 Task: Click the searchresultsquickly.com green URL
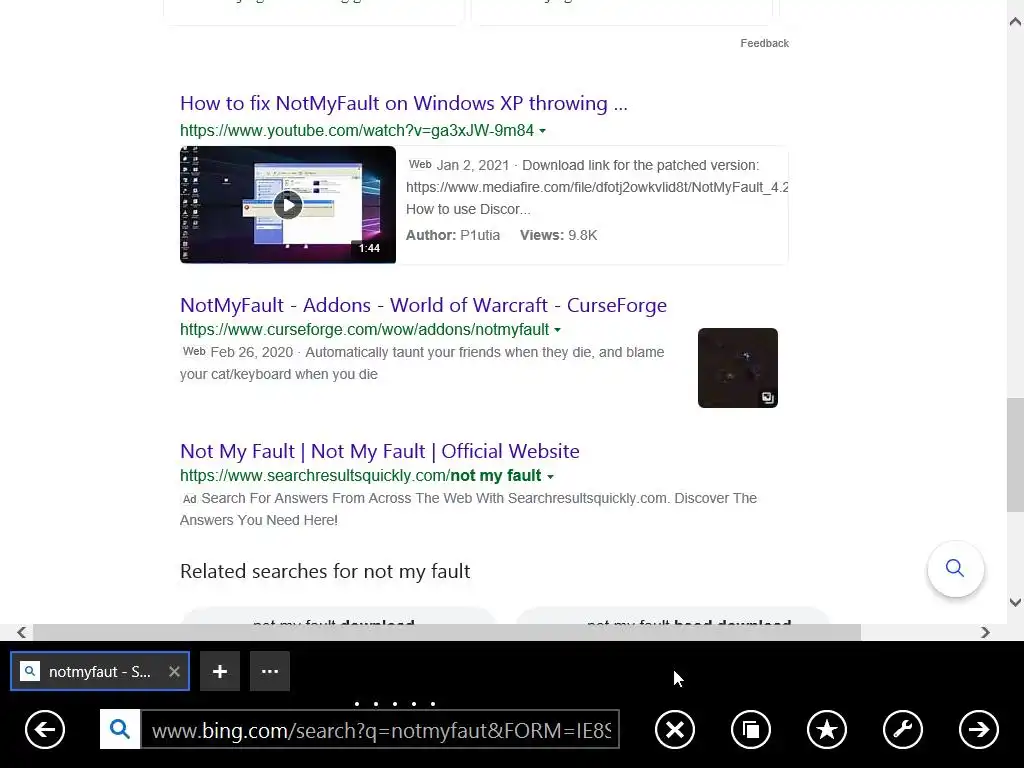tap(360, 475)
